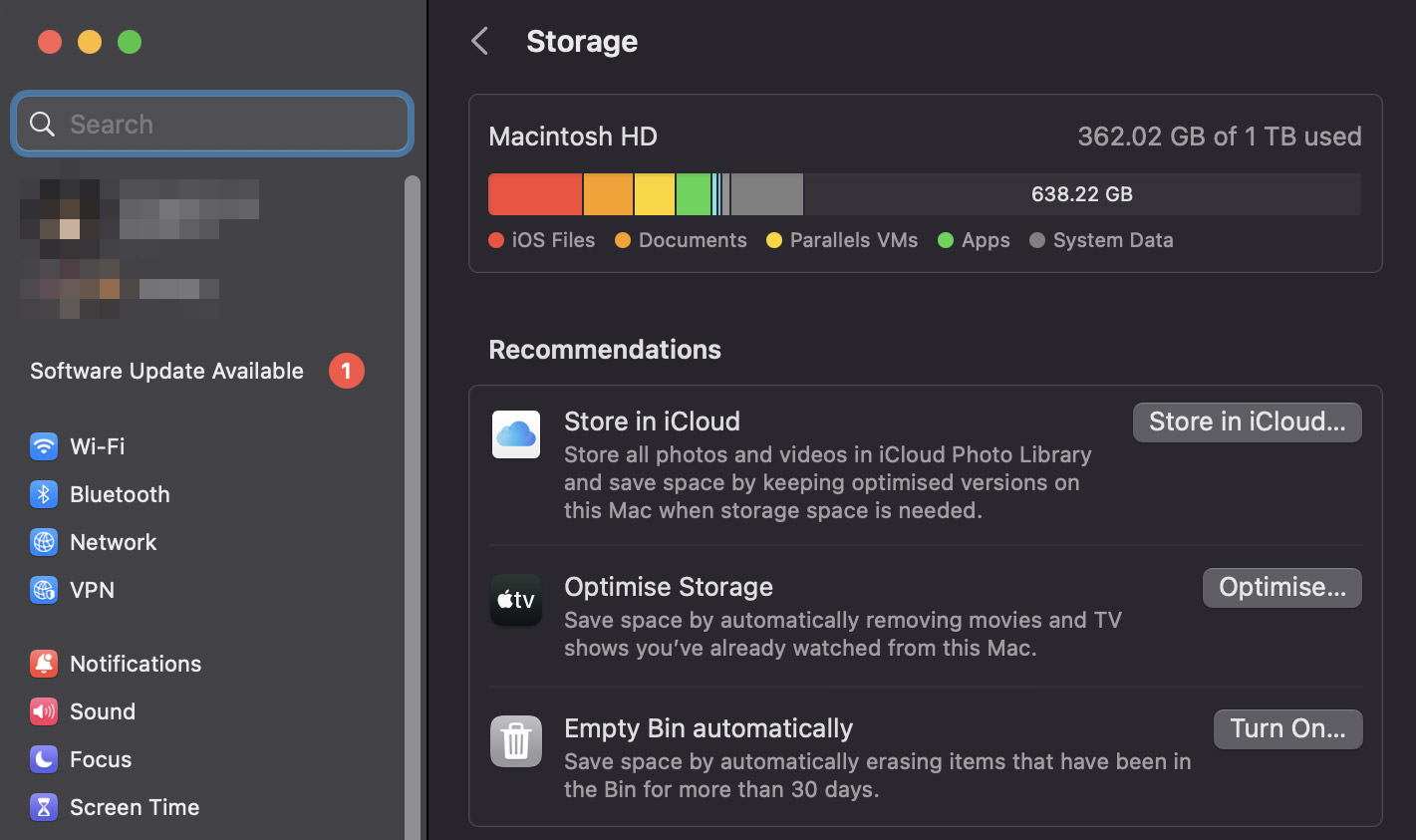1416x840 pixels.
Task: Click the Bin trash icon
Action: click(x=516, y=741)
